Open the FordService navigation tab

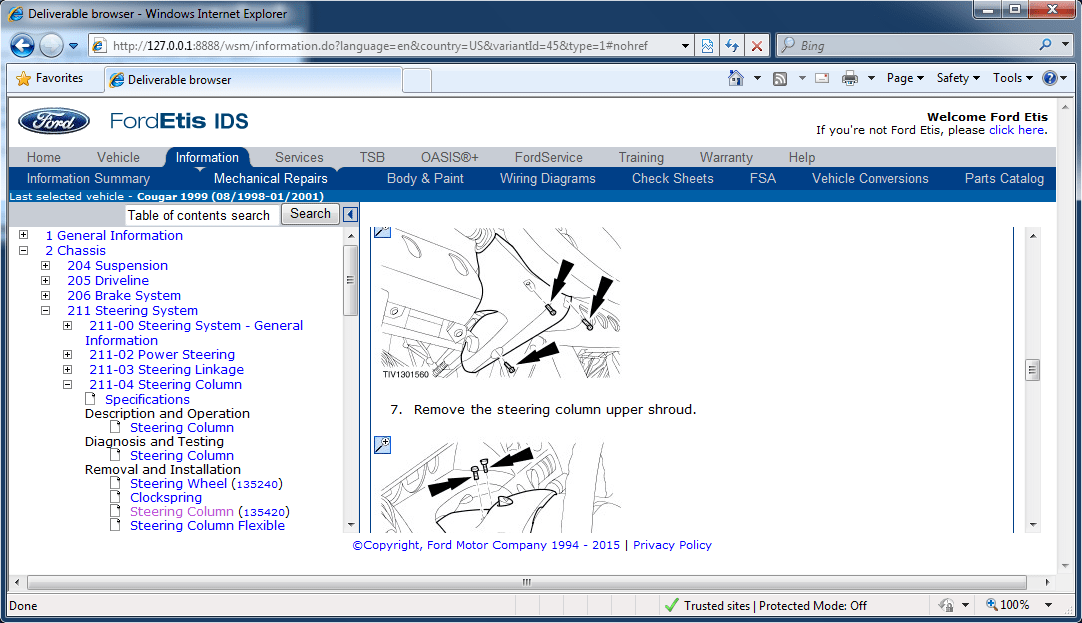pyautogui.click(x=549, y=157)
